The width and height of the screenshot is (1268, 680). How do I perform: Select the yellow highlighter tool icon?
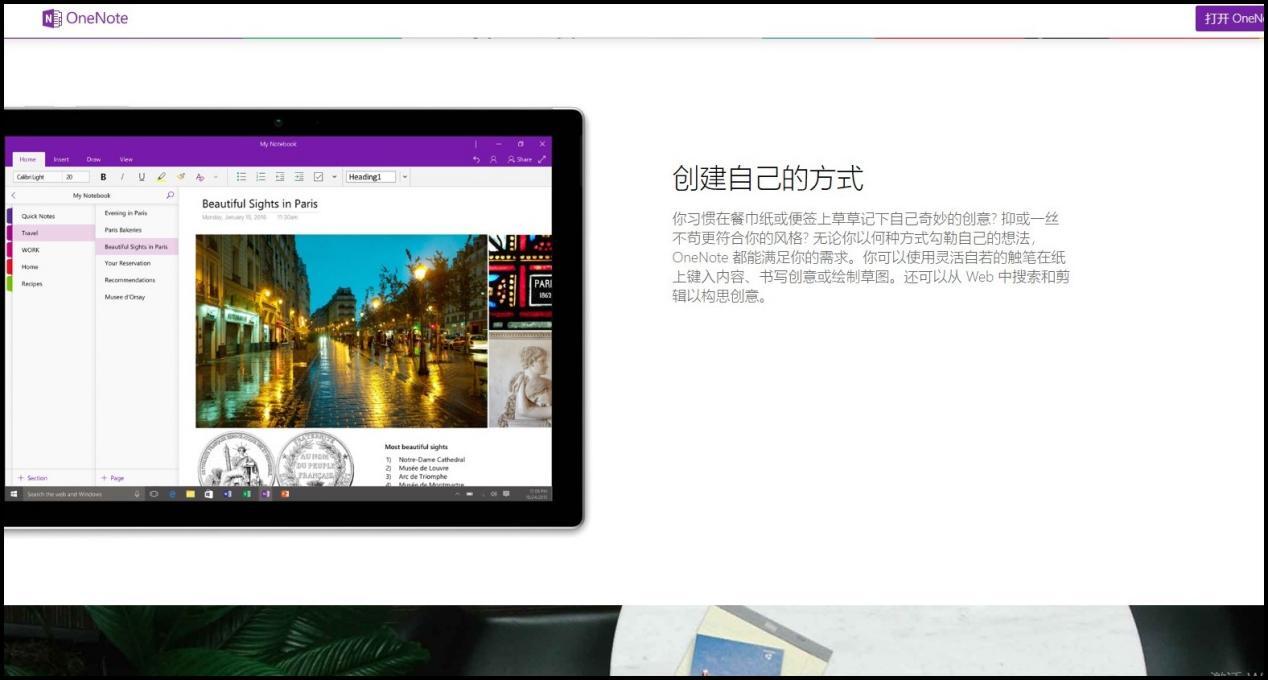161,177
